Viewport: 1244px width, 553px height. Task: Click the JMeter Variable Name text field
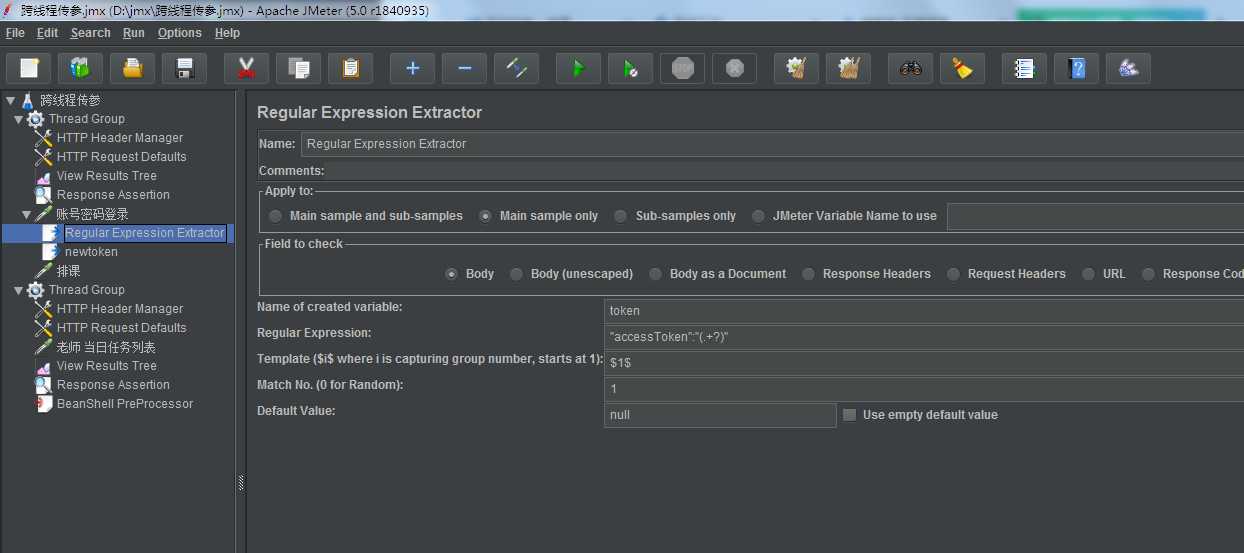[1095, 216]
